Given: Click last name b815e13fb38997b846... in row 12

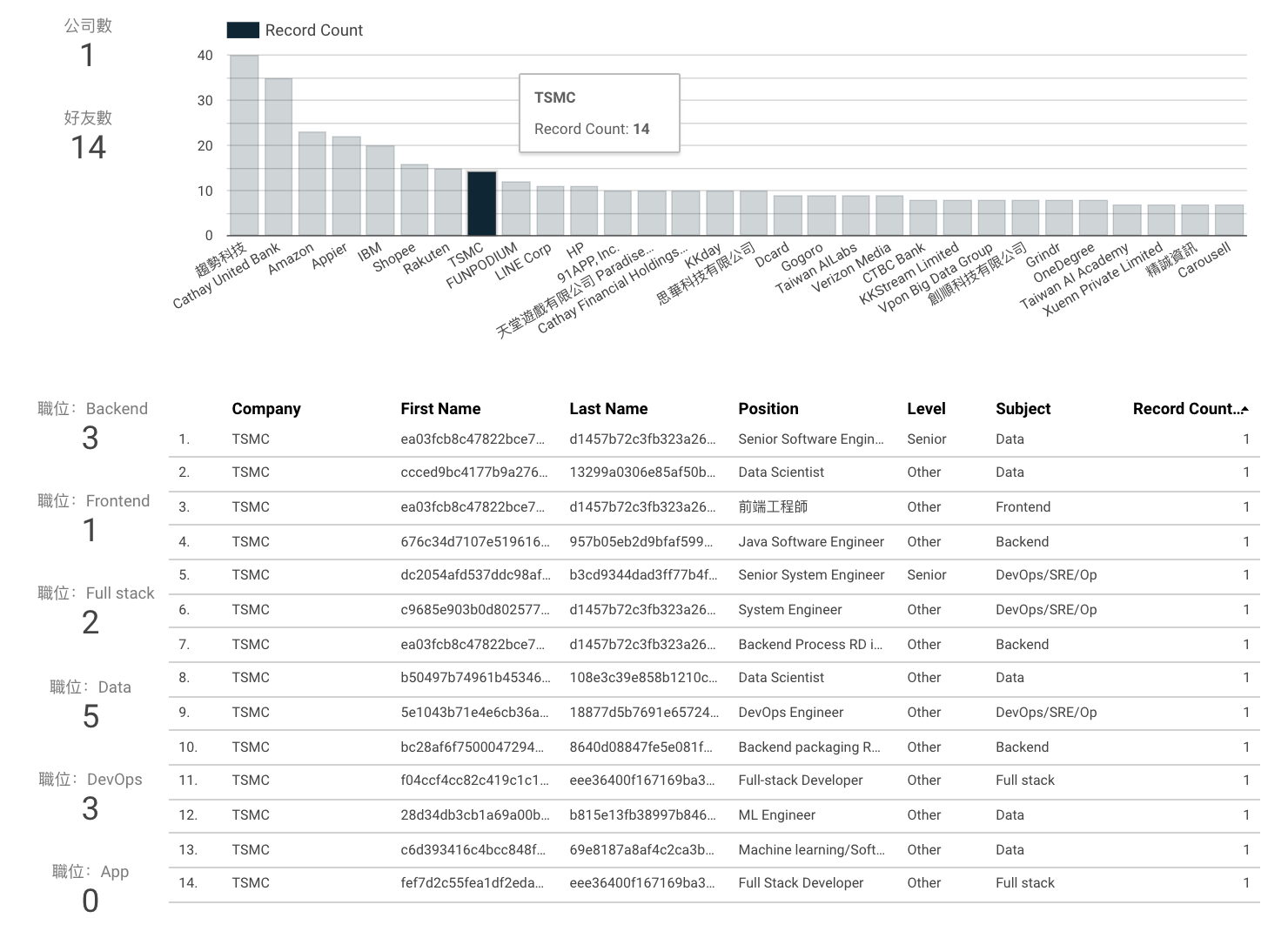Looking at the screenshot, I should pos(642,815).
